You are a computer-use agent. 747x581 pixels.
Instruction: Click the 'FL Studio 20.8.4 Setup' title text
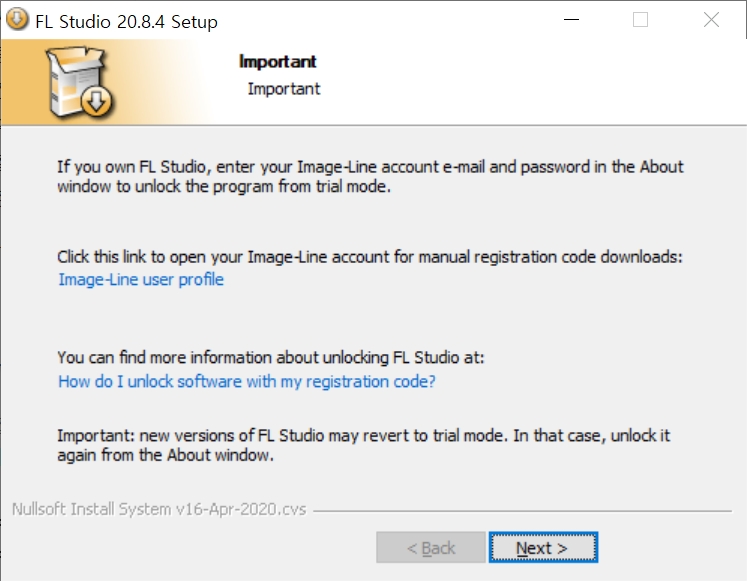[x=127, y=22]
